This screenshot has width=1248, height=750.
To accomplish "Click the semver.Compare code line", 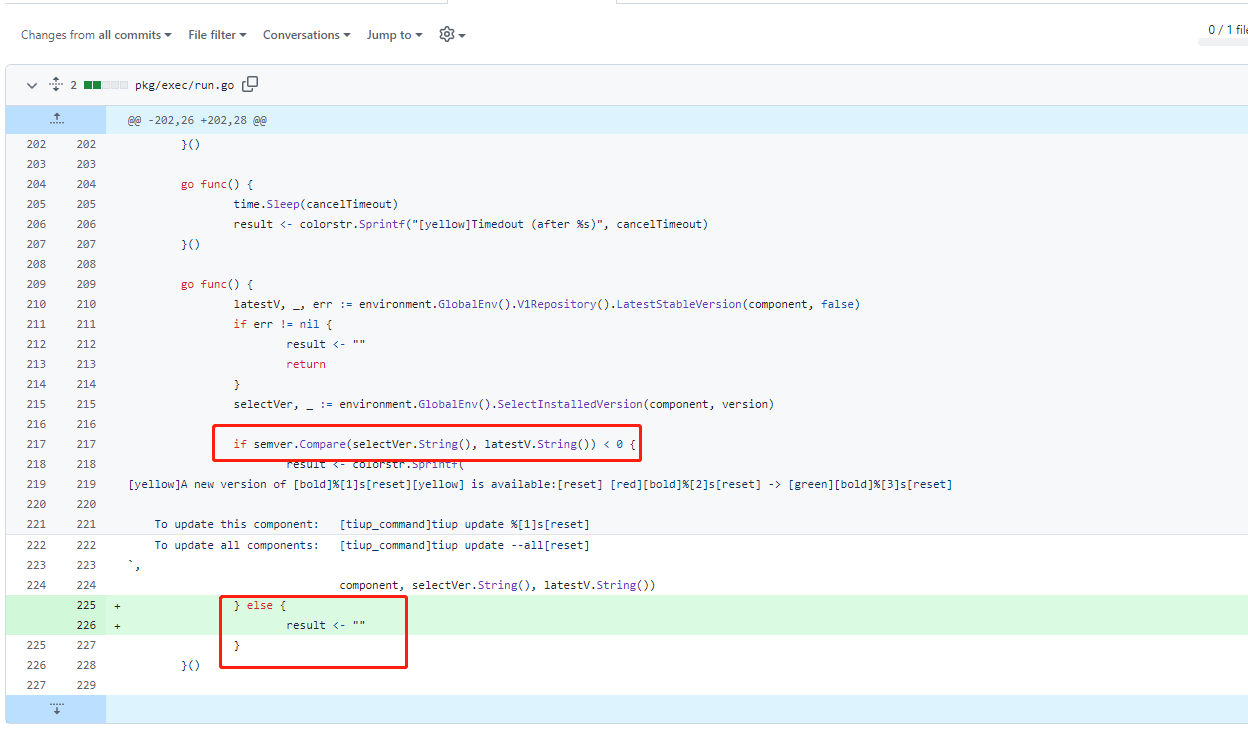I will point(428,444).
